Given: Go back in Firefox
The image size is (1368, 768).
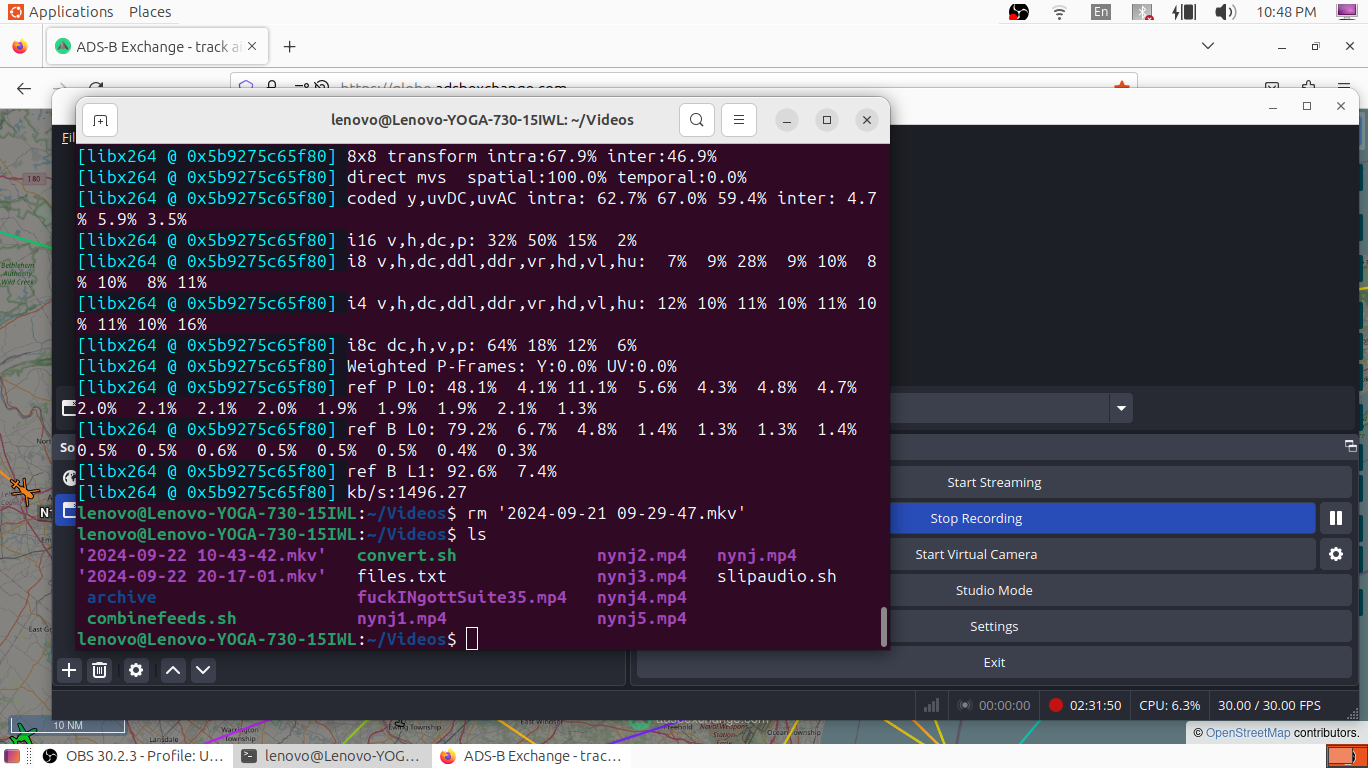Looking at the screenshot, I should (24, 88).
